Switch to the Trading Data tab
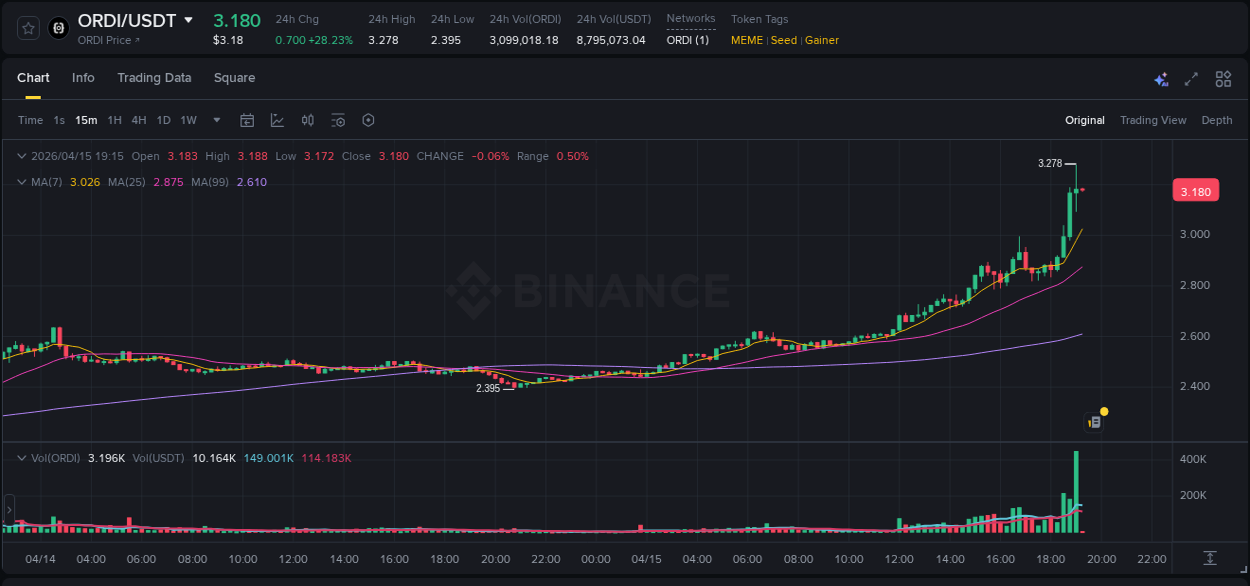Viewport: 1250px width, 586px height. coord(154,78)
